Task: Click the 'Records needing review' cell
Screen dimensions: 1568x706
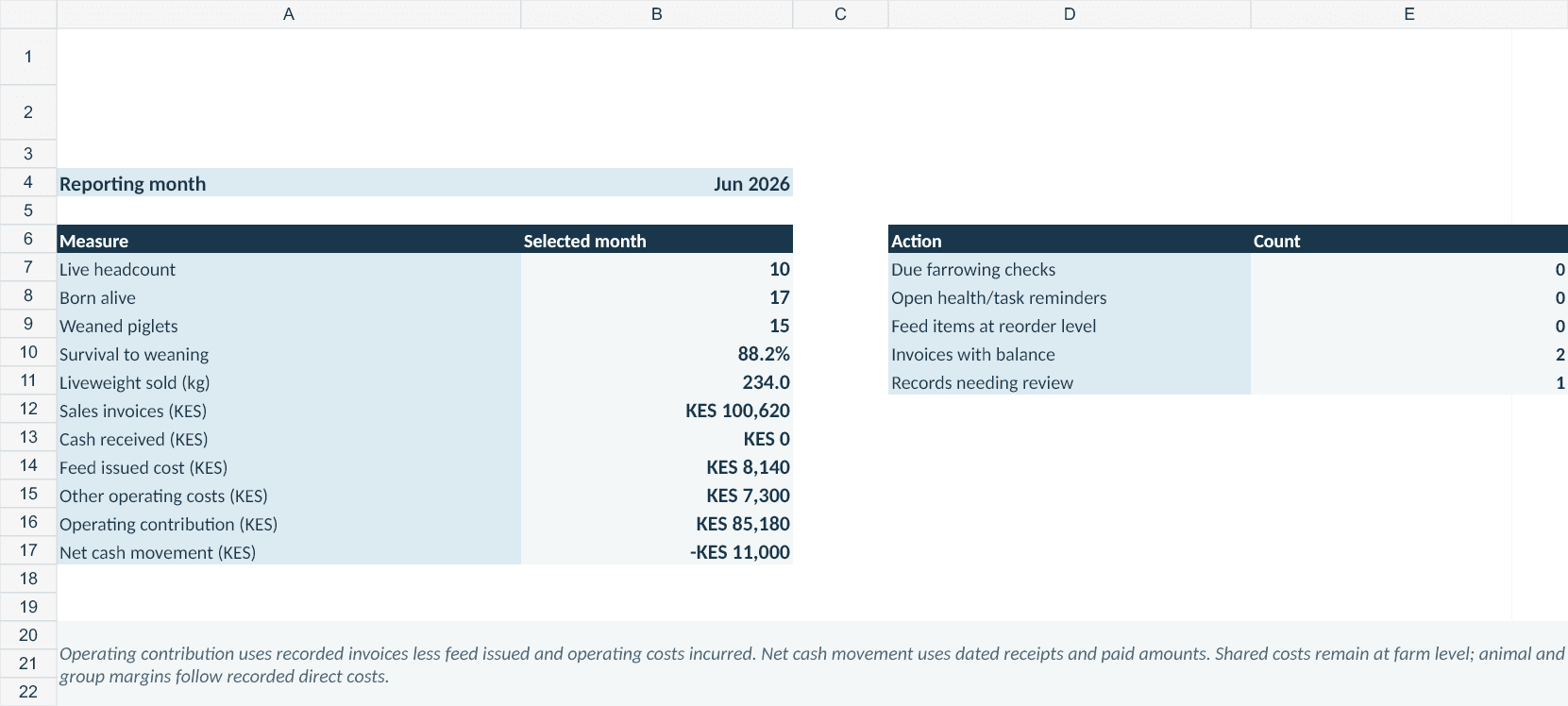Action: click(1070, 380)
